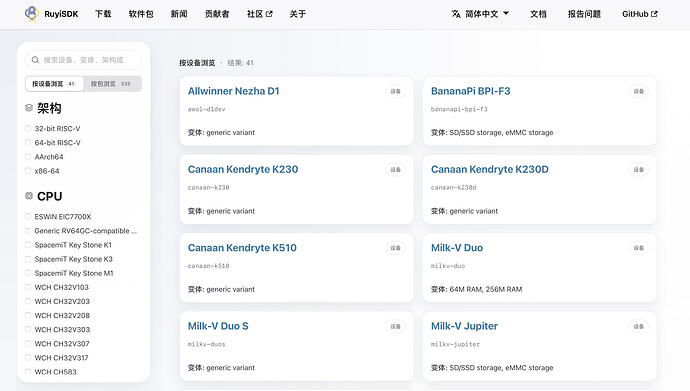Click the device badge on Canaan Kendryte K230D
Viewport: 690px width, 391px height.
point(639,170)
